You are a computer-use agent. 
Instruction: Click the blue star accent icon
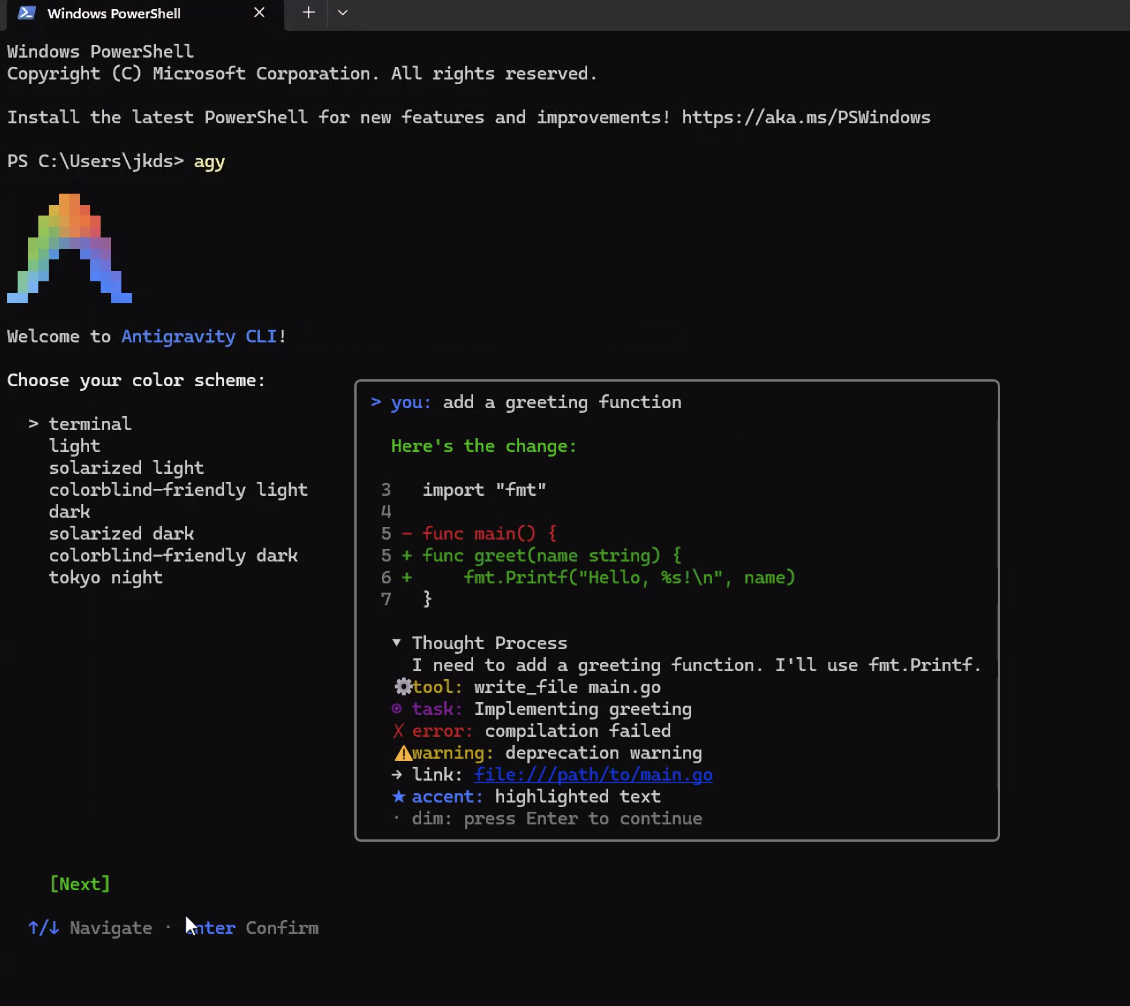398,796
